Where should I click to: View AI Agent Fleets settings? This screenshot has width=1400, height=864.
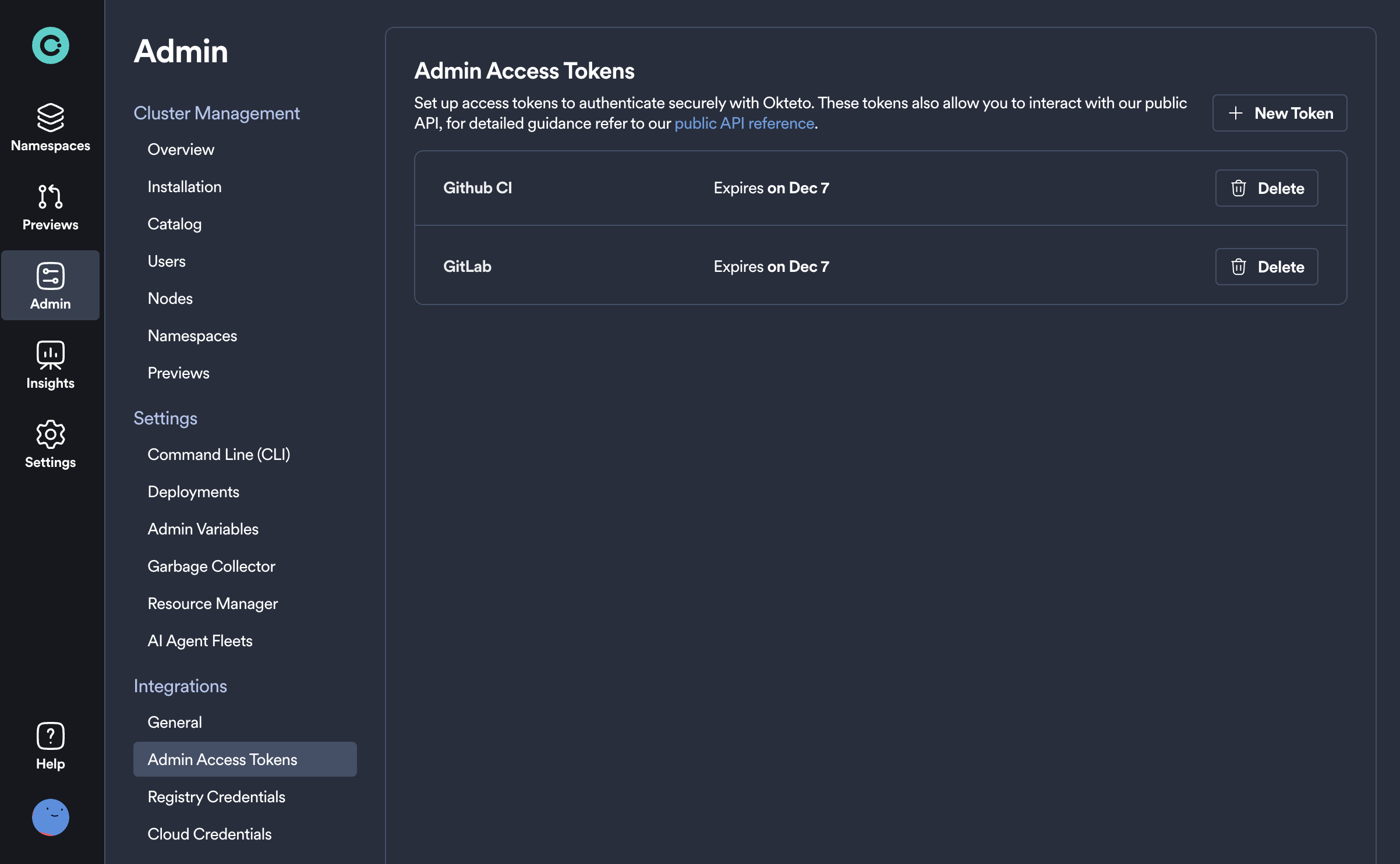click(200, 640)
